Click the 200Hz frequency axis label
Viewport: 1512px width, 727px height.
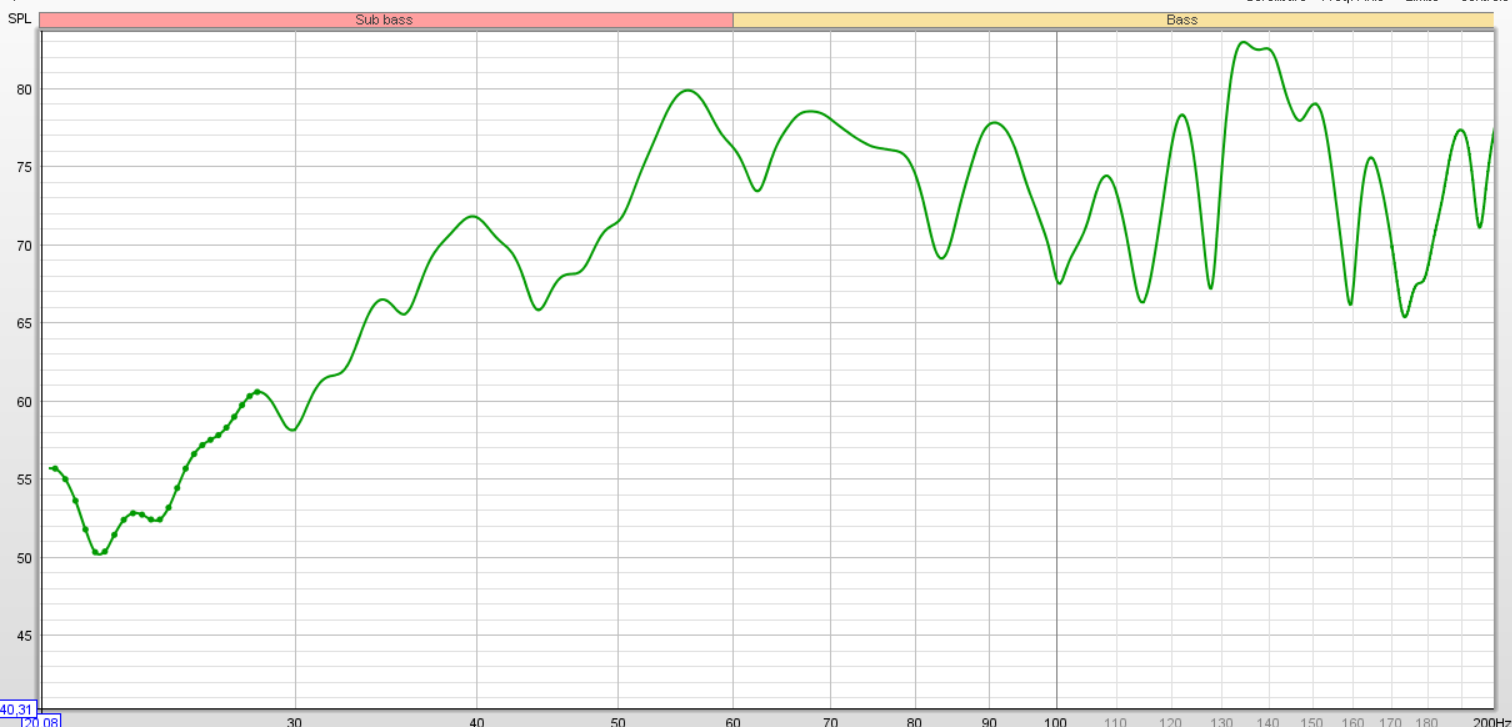(1490, 721)
